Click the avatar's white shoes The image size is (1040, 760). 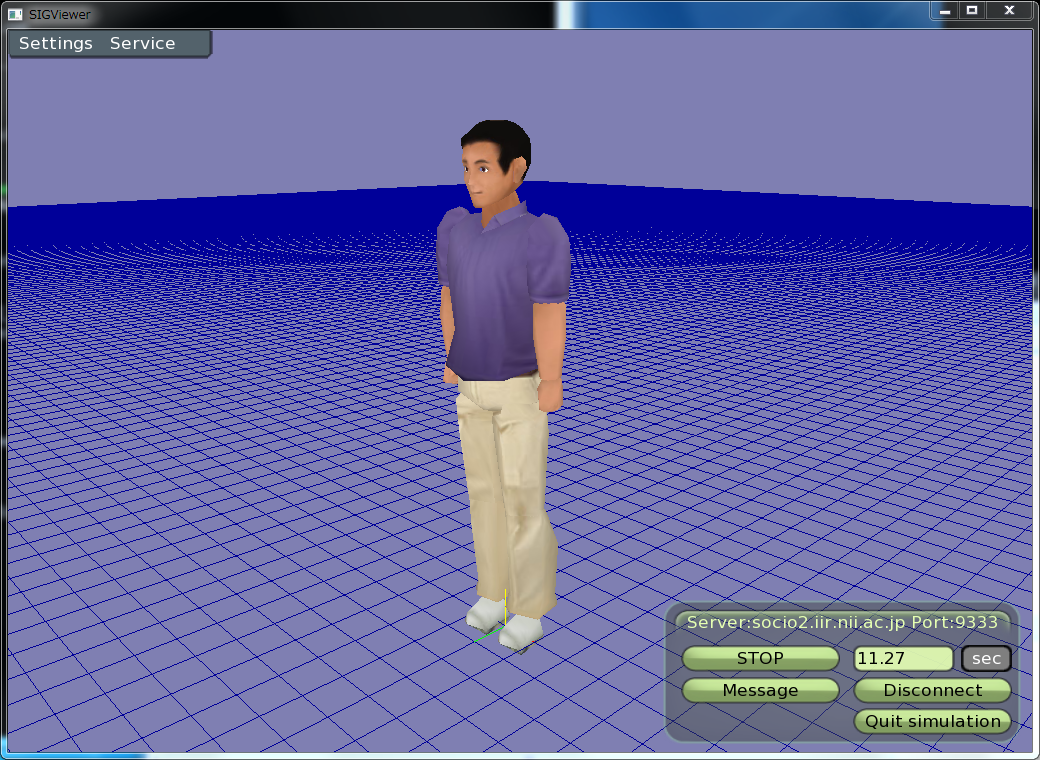(x=505, y=620)
